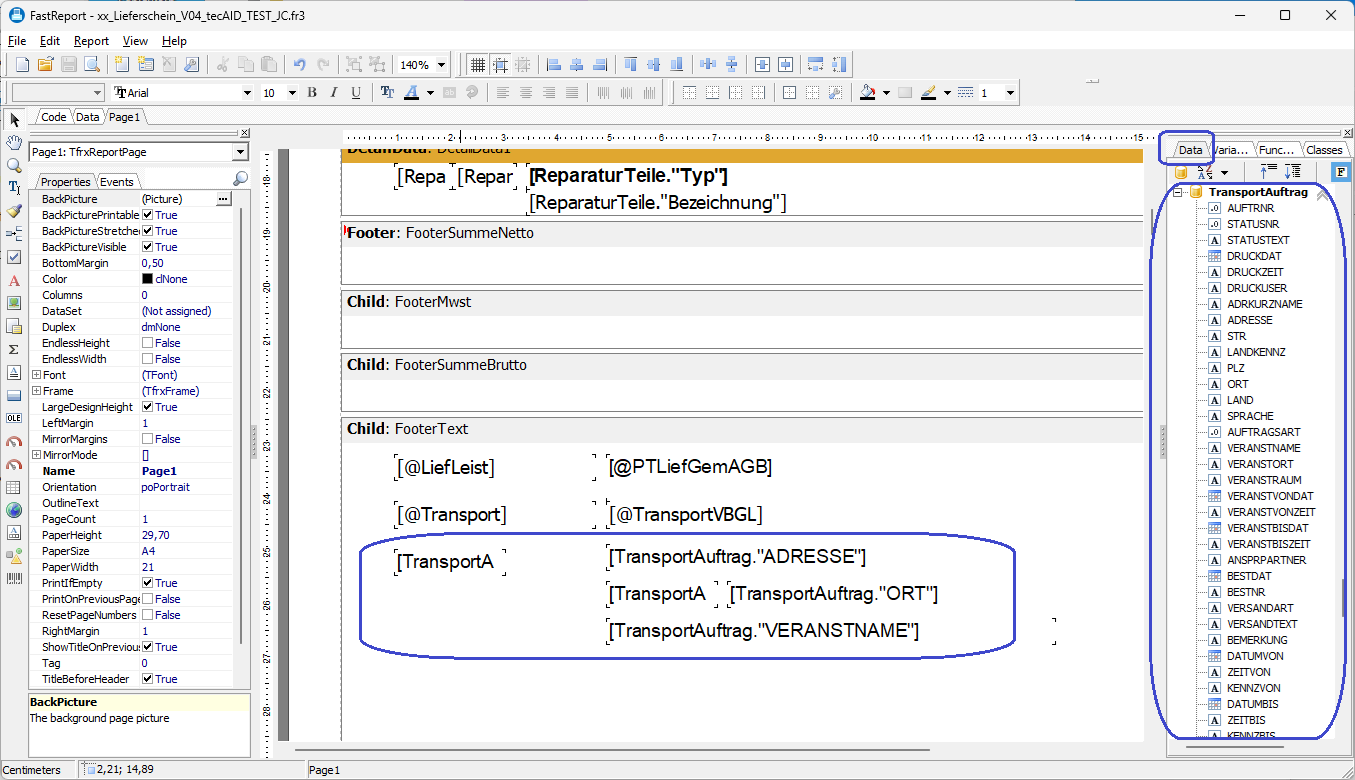The height and width of the screenshot is (780, 1355).
Task: Toggle BackPicturePrintable checkbox
Action: (x=147, y=215)
